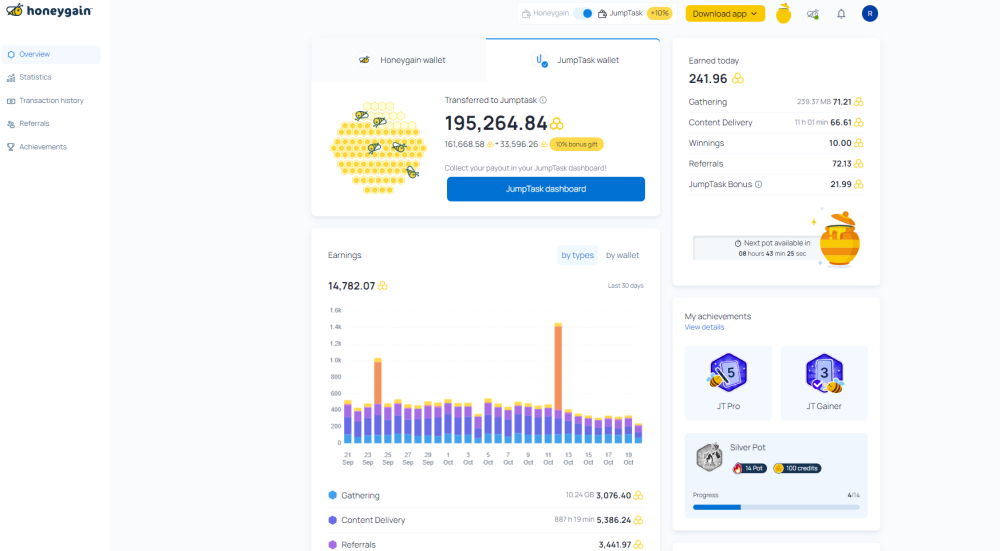The width and height of the screenshot is (1000, 551).
Task: Click the credits icon next to 195,264.84
Action: (557, 123)
